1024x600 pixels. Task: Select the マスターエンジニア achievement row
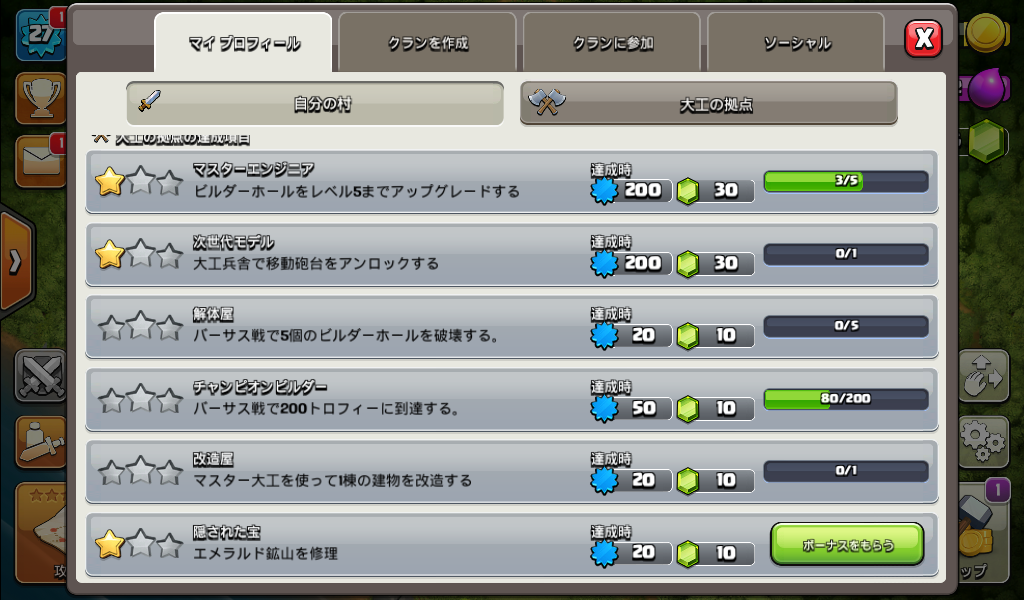point(512,182)
